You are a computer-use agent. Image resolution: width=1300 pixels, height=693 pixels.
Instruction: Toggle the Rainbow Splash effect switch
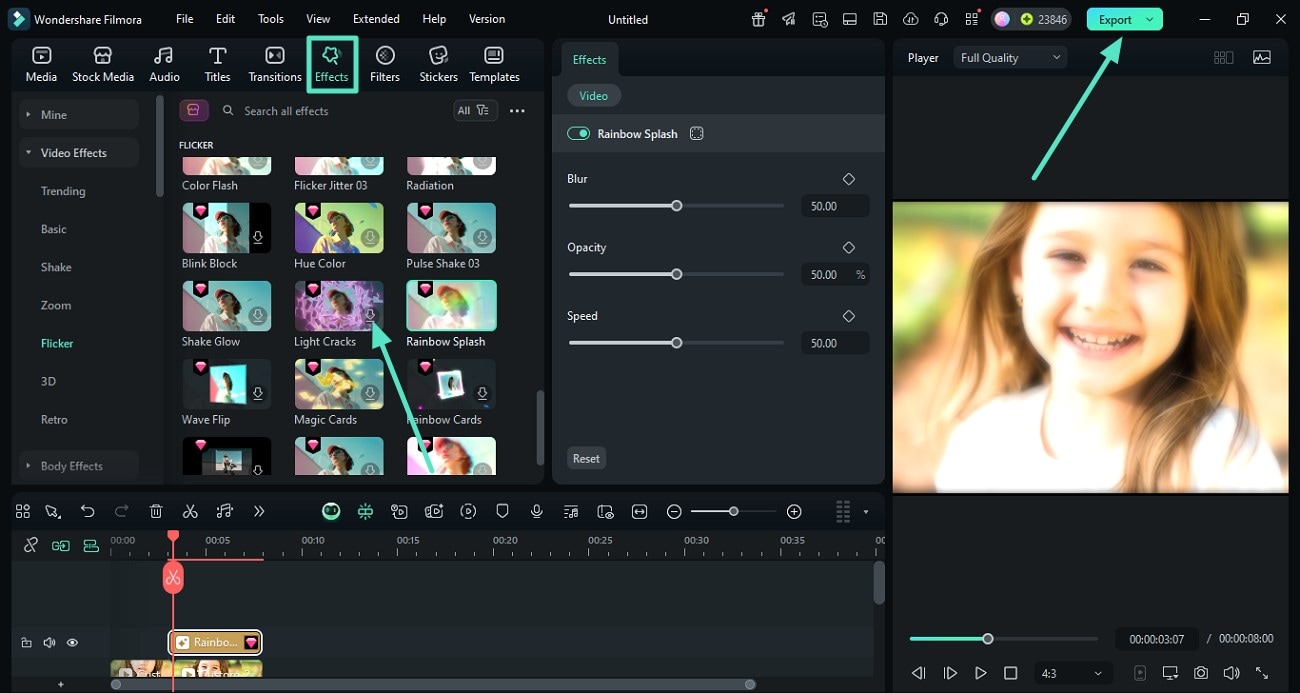pos(578,133)
